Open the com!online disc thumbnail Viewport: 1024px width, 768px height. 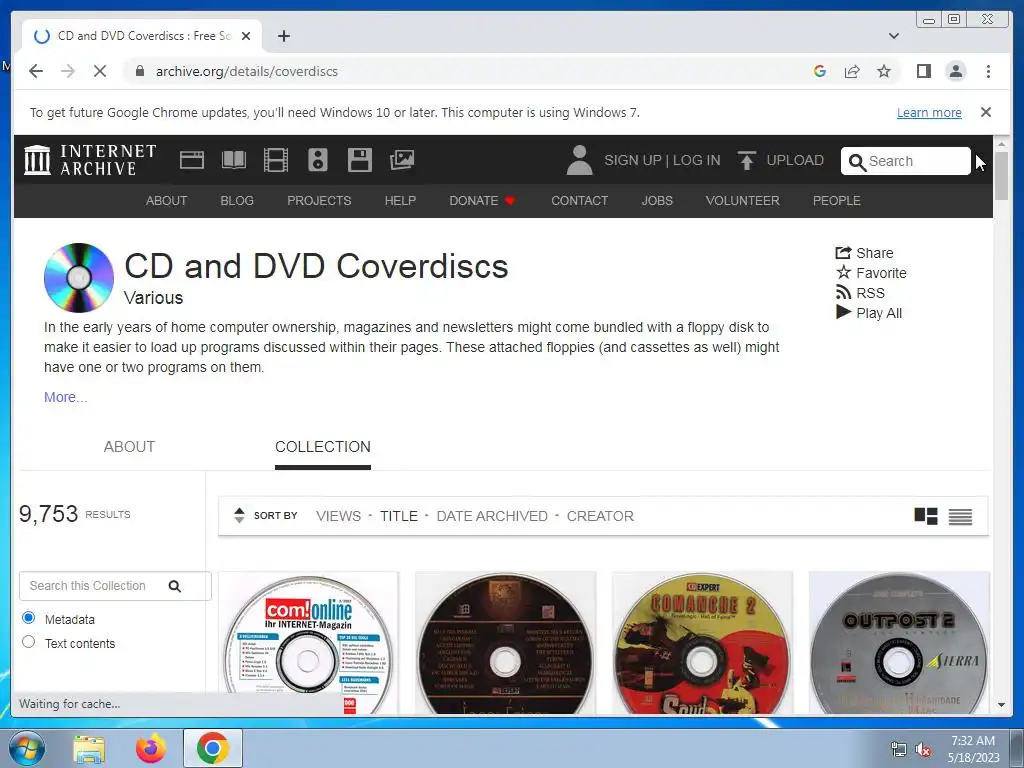tap(308, 643)
